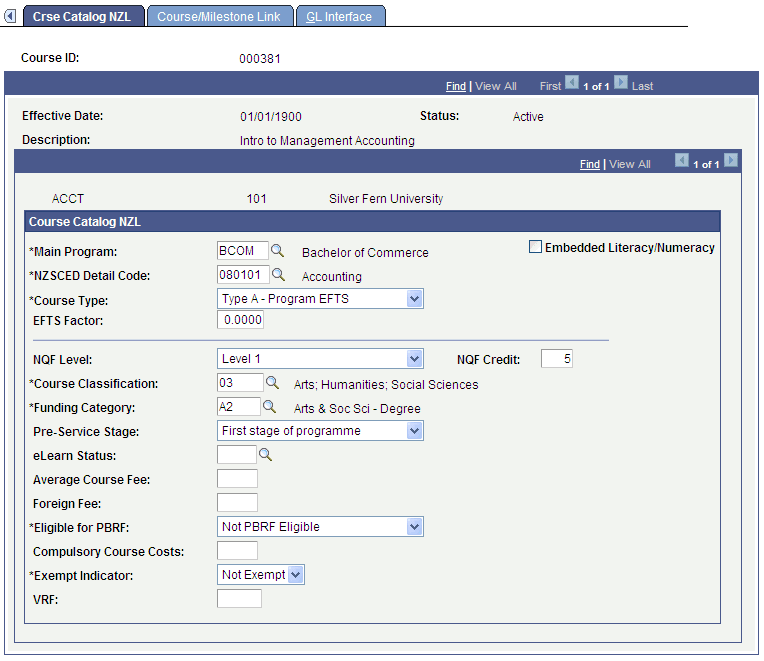The width and height of the screenshot is (764, 661).
Task: Click the Average Course Fee field
Action: 237,479
